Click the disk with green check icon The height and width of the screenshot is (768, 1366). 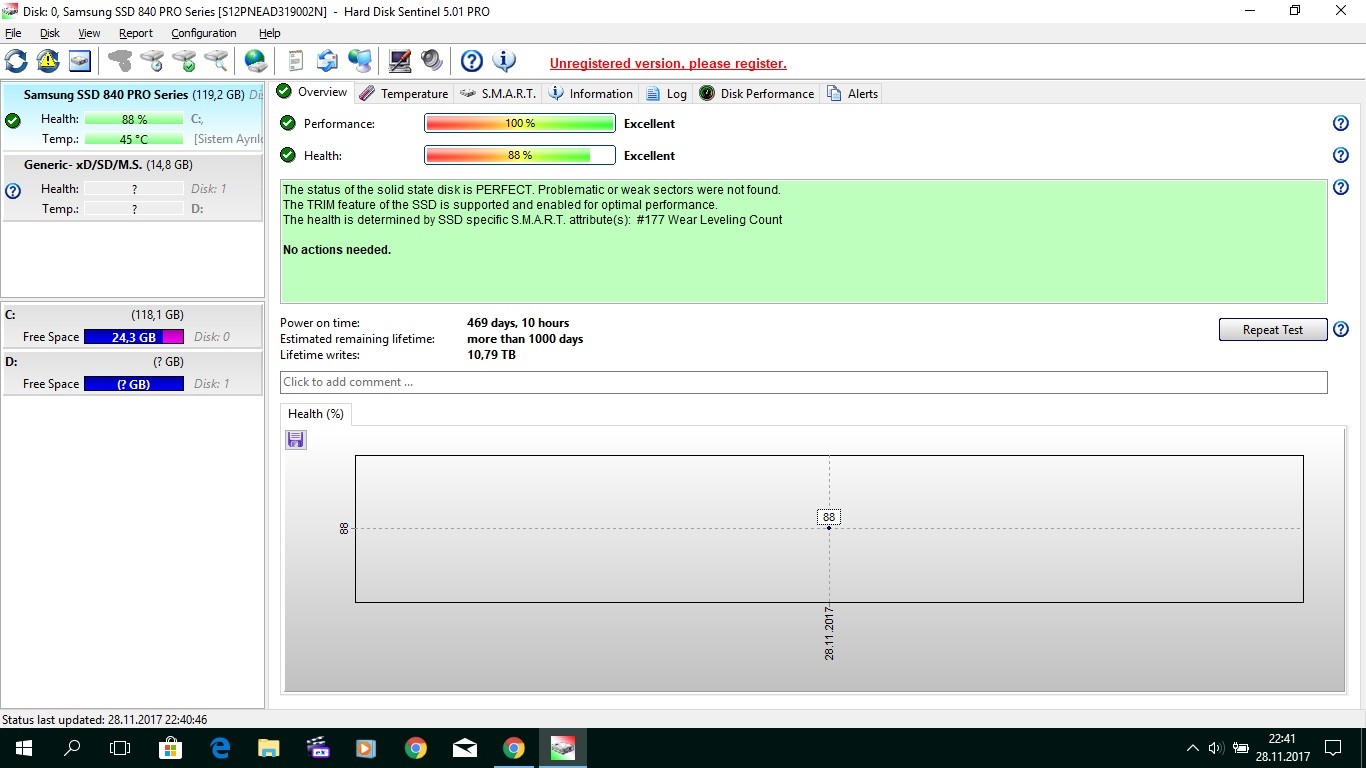tap(184, 61)
